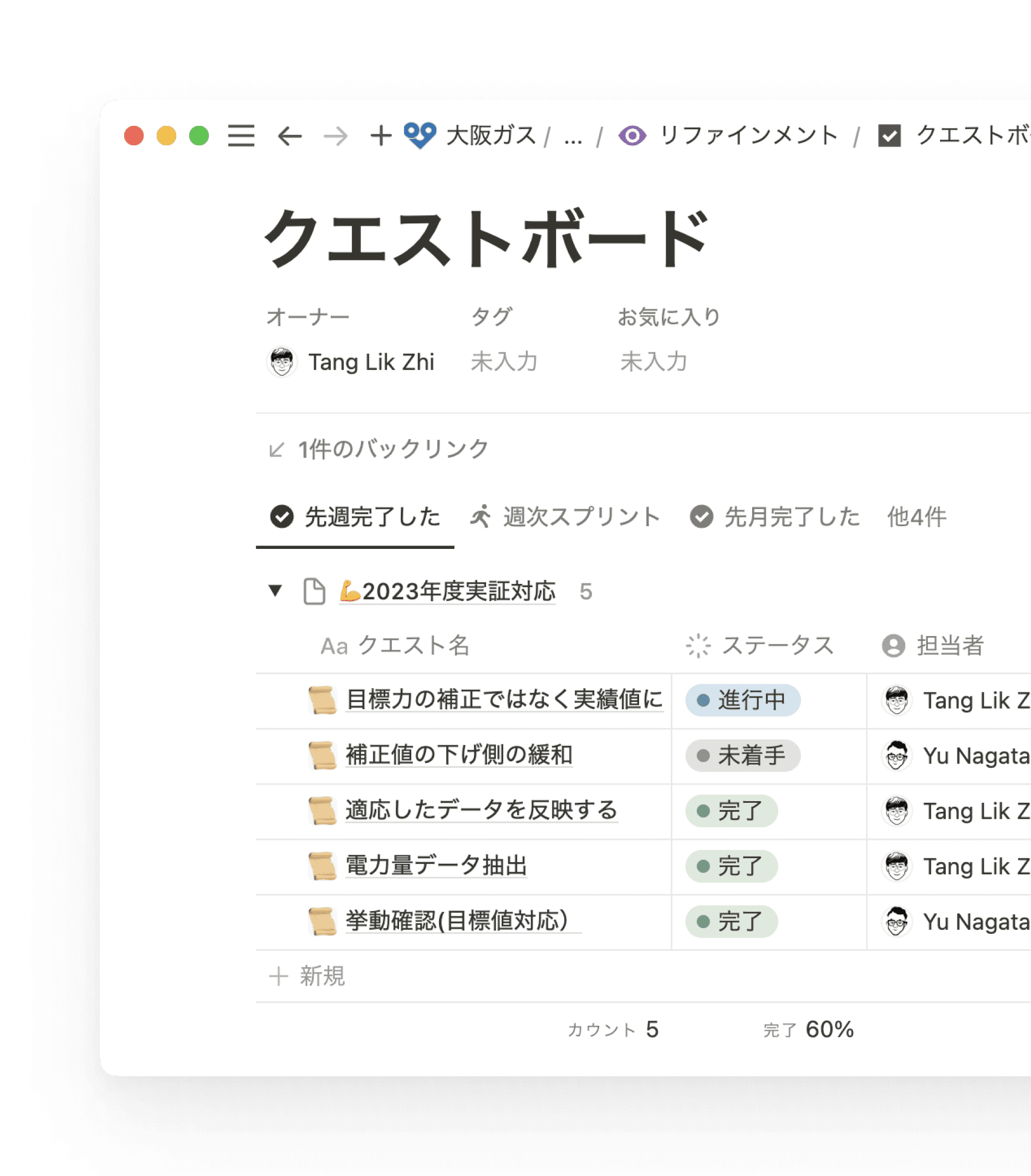Open Tang Lik Zhi's avatar under オーナー
The width and height of the screenshot is (1031, 1176).
click(284, 362)
